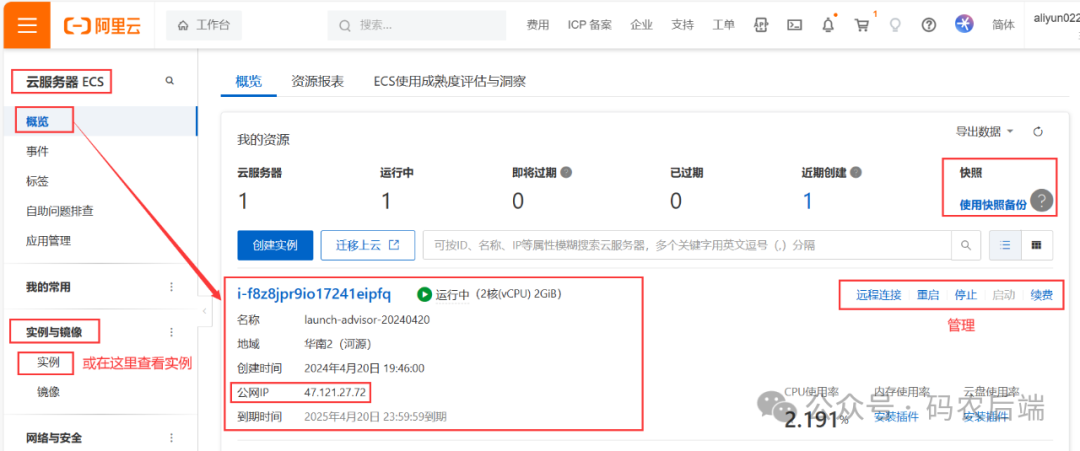Click the 近期创建 count 1

point(808,201)
